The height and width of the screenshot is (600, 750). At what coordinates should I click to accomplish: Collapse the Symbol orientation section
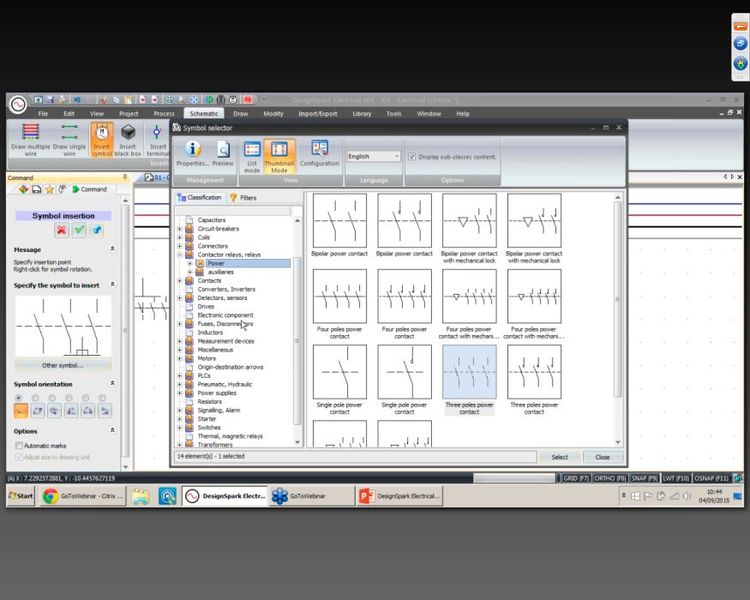[x=112, y=383]
